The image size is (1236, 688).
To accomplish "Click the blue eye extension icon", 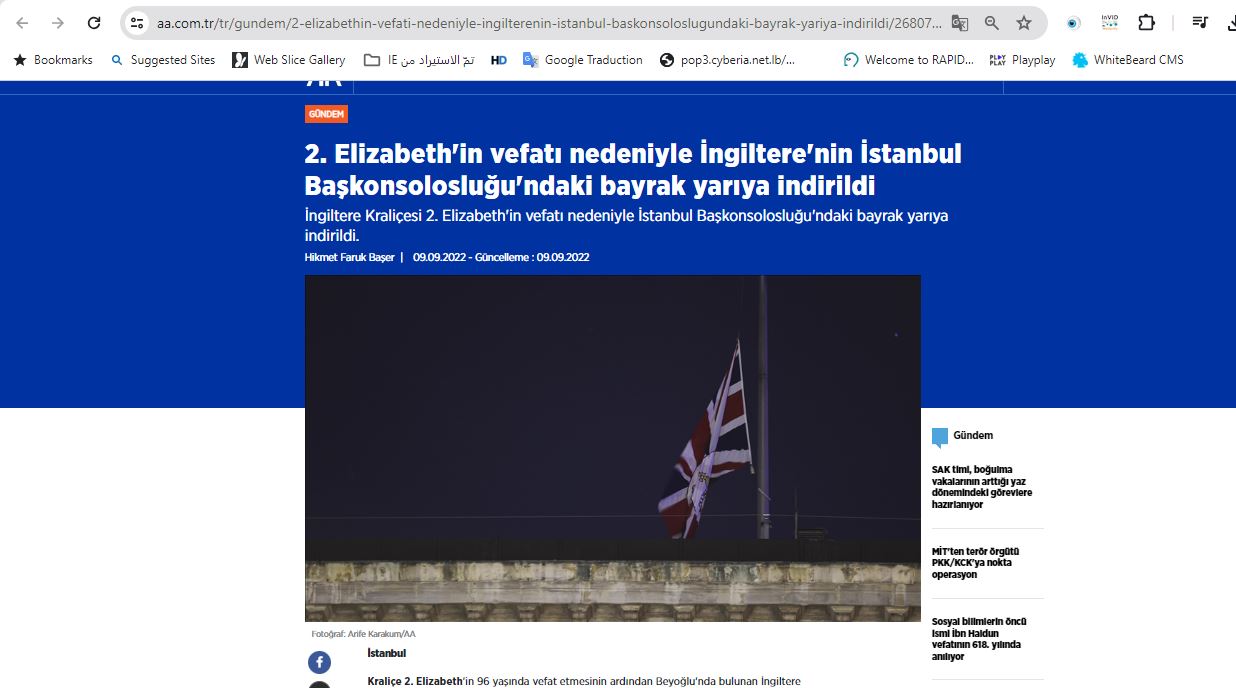I will pos(1073,23).
